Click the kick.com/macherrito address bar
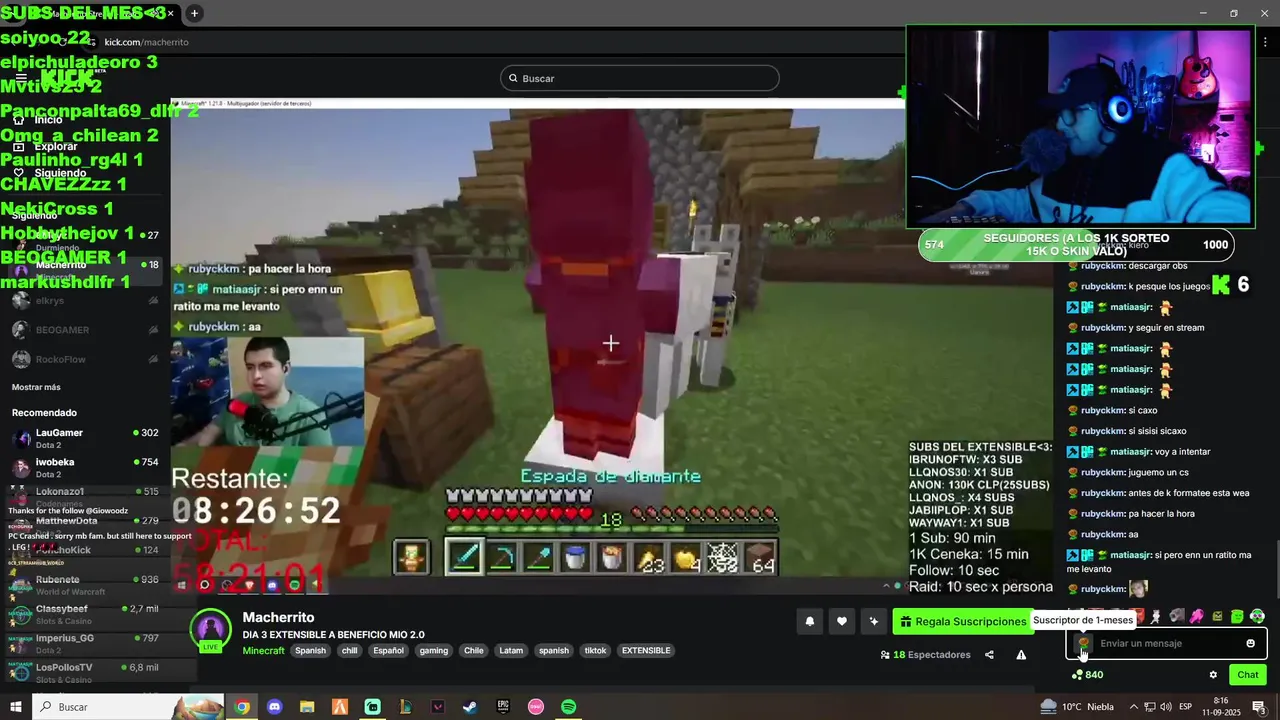The image size is (1280, 720). pyautogui.click(x=146, y=42)
